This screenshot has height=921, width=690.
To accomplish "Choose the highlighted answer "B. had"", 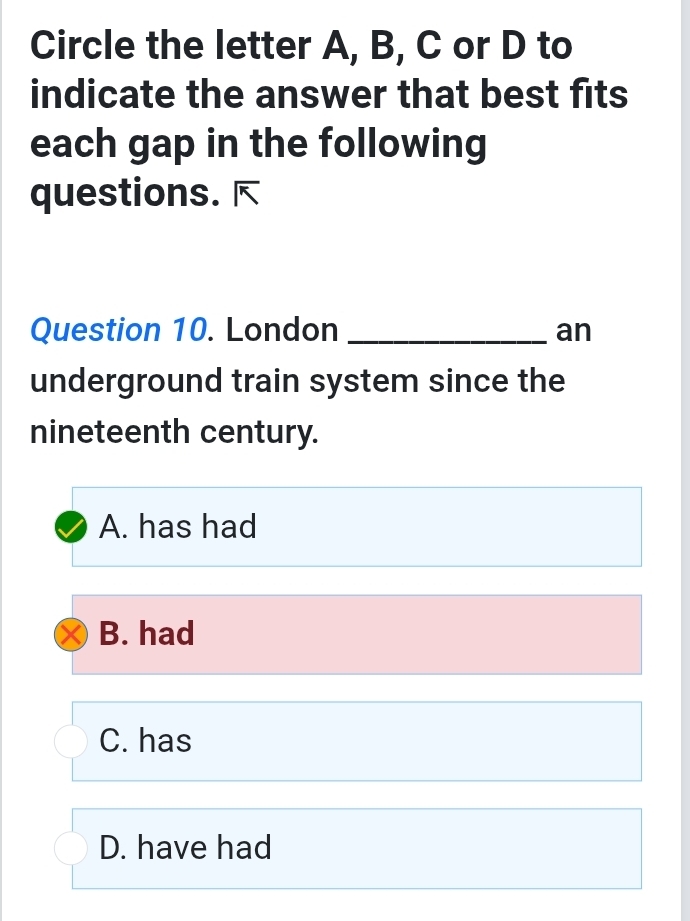I will tap(355, 634).
